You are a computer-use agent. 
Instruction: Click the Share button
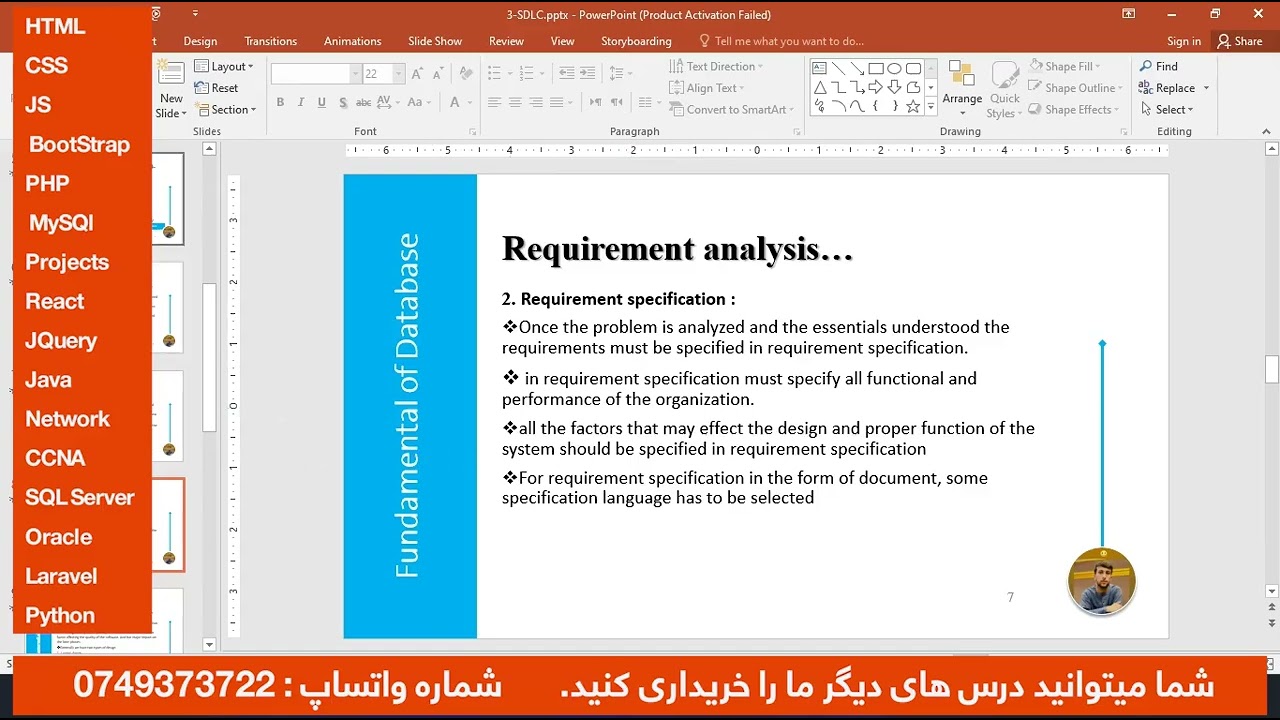[1240, 41]
